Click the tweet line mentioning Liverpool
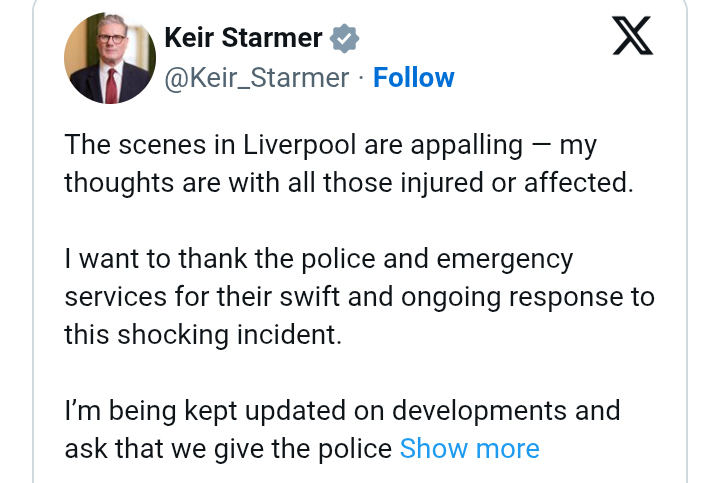The width and height of the screenshot is (720, 483). (x=331, y=146)
